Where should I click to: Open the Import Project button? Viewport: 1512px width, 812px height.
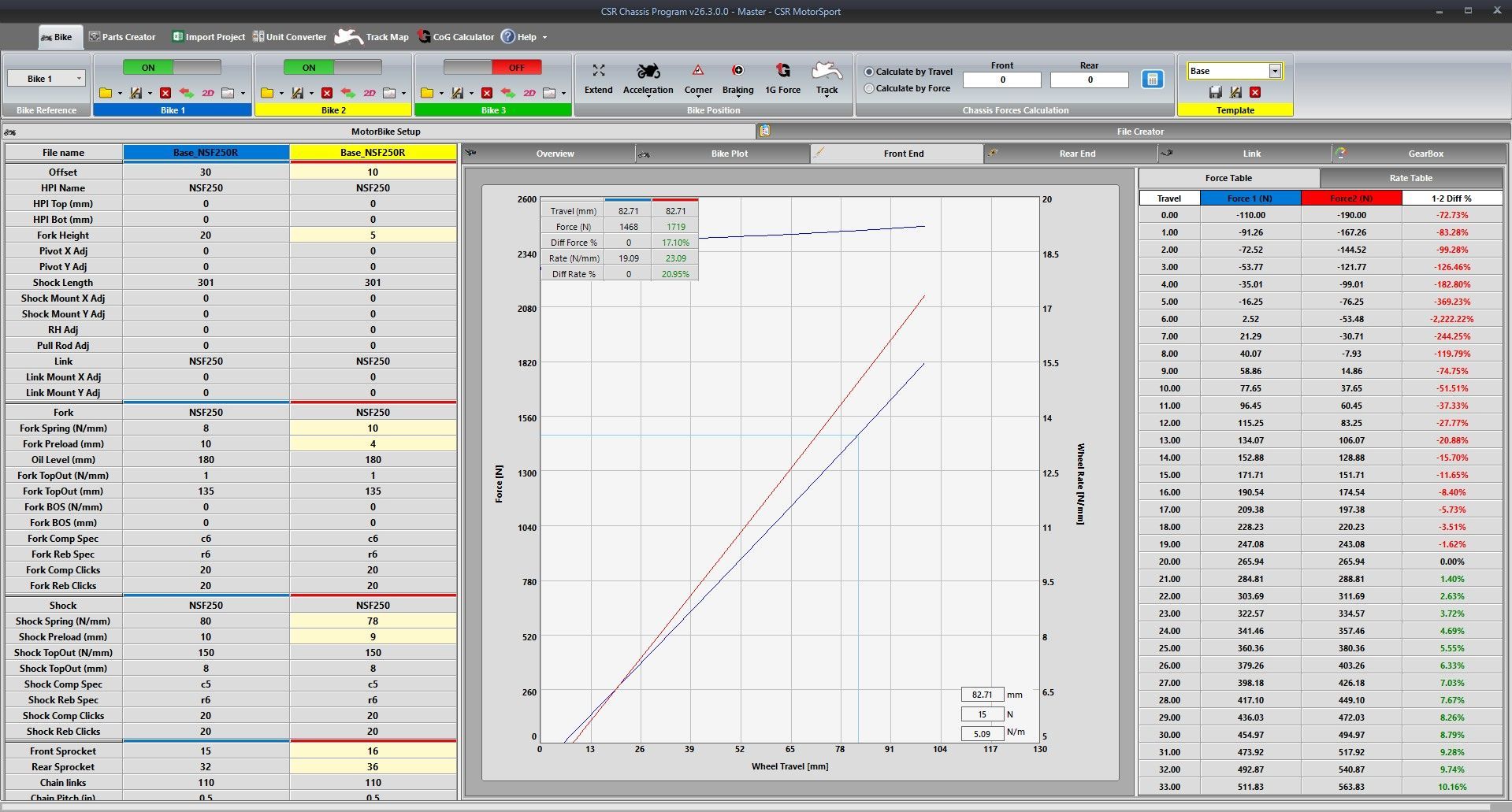208,37
